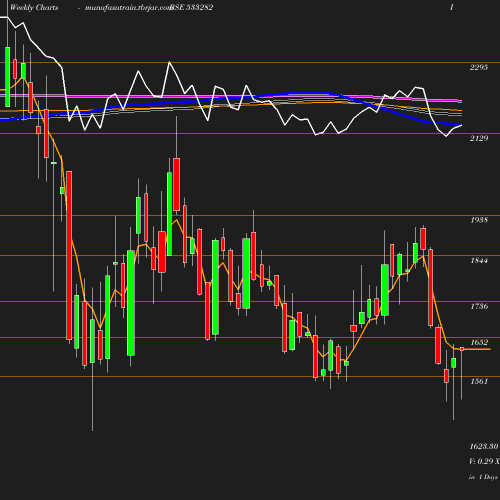Viewport: 500px width, 500px height.
Task: Select the 1938 price level label
Action: [479, 220]
